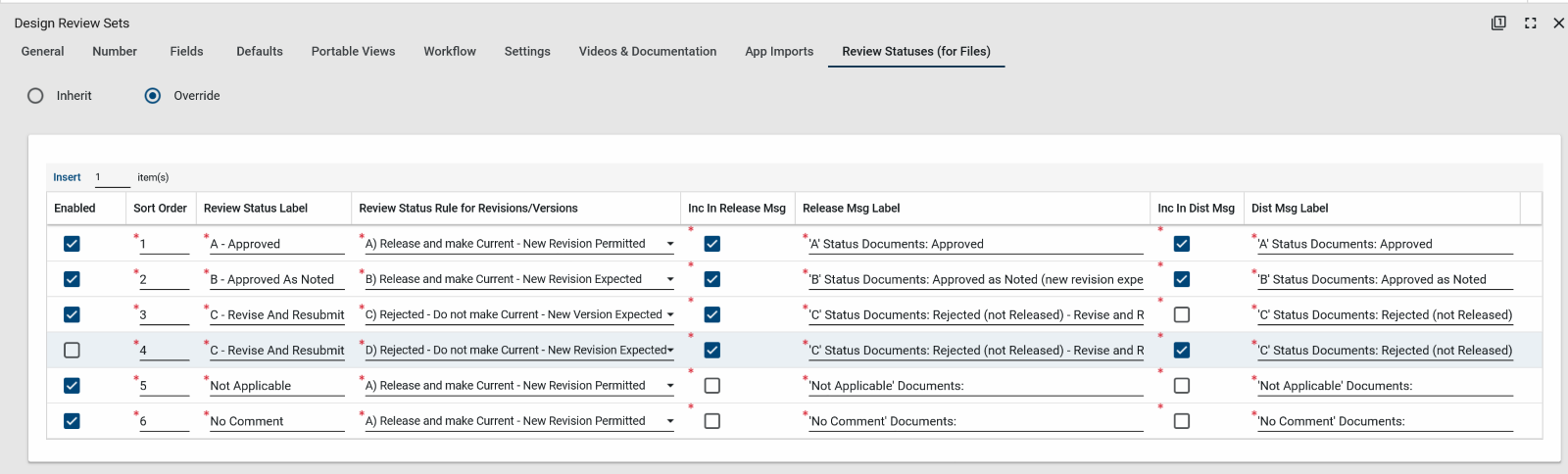Enable the unchecked Enabled checkbox in sort order 4 row
Image resolution: width=1568 pixels, height=474 pixels.
[72, 351]
